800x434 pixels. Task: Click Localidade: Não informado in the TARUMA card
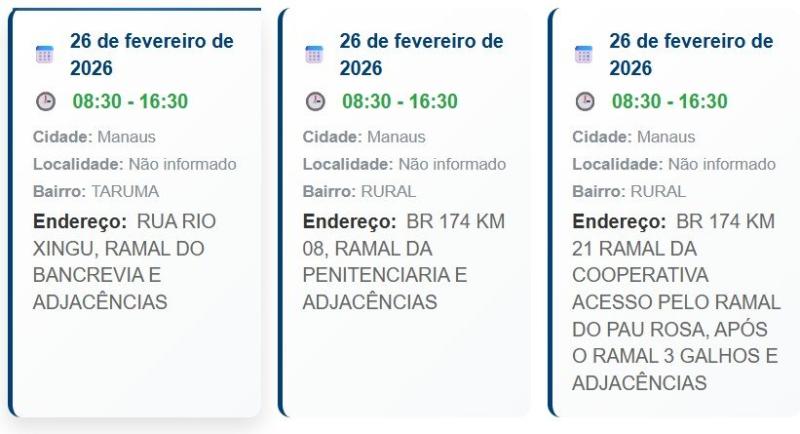pos(135,164)
